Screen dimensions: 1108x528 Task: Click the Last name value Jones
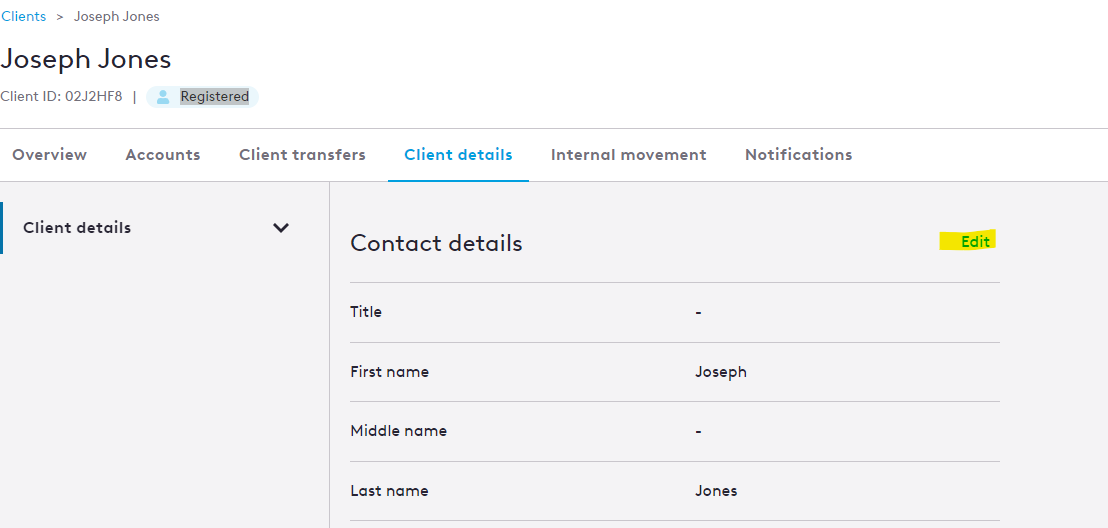[x=716, y=491]
